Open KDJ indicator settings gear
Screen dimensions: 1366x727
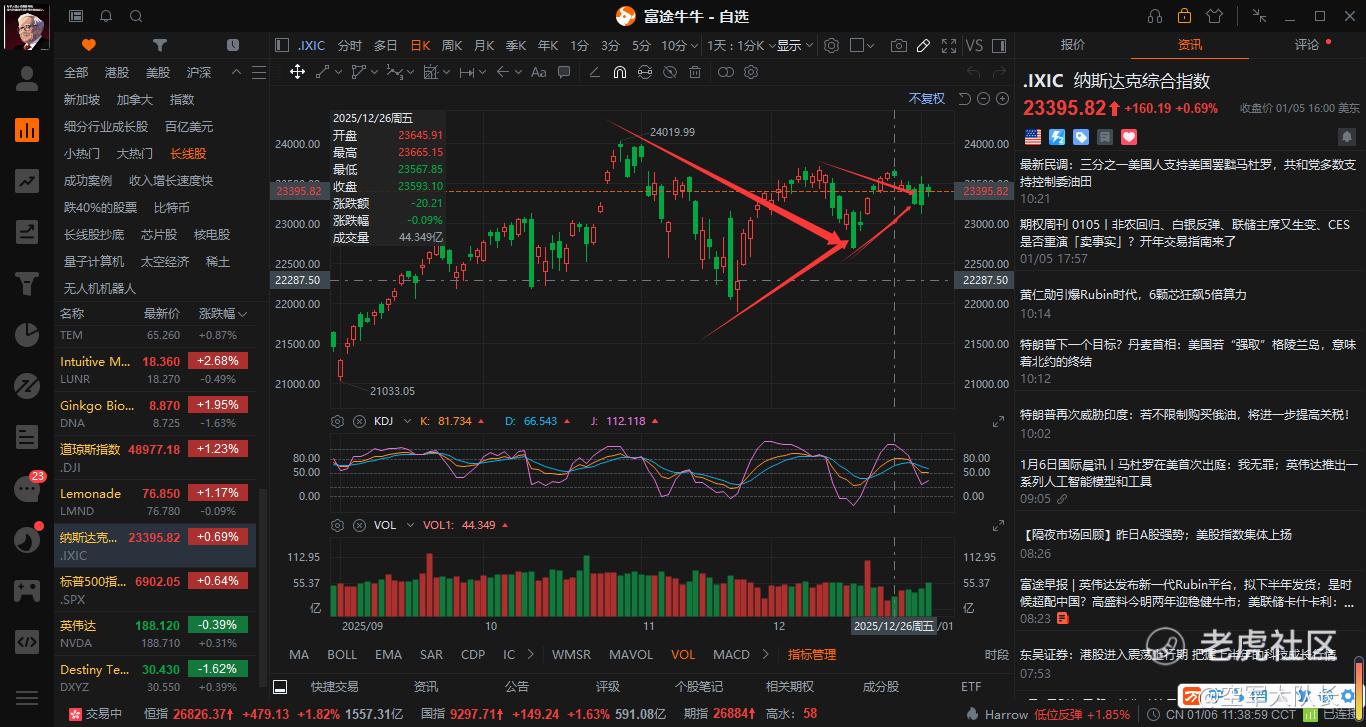pyautogui.click(x=338, y=421)
